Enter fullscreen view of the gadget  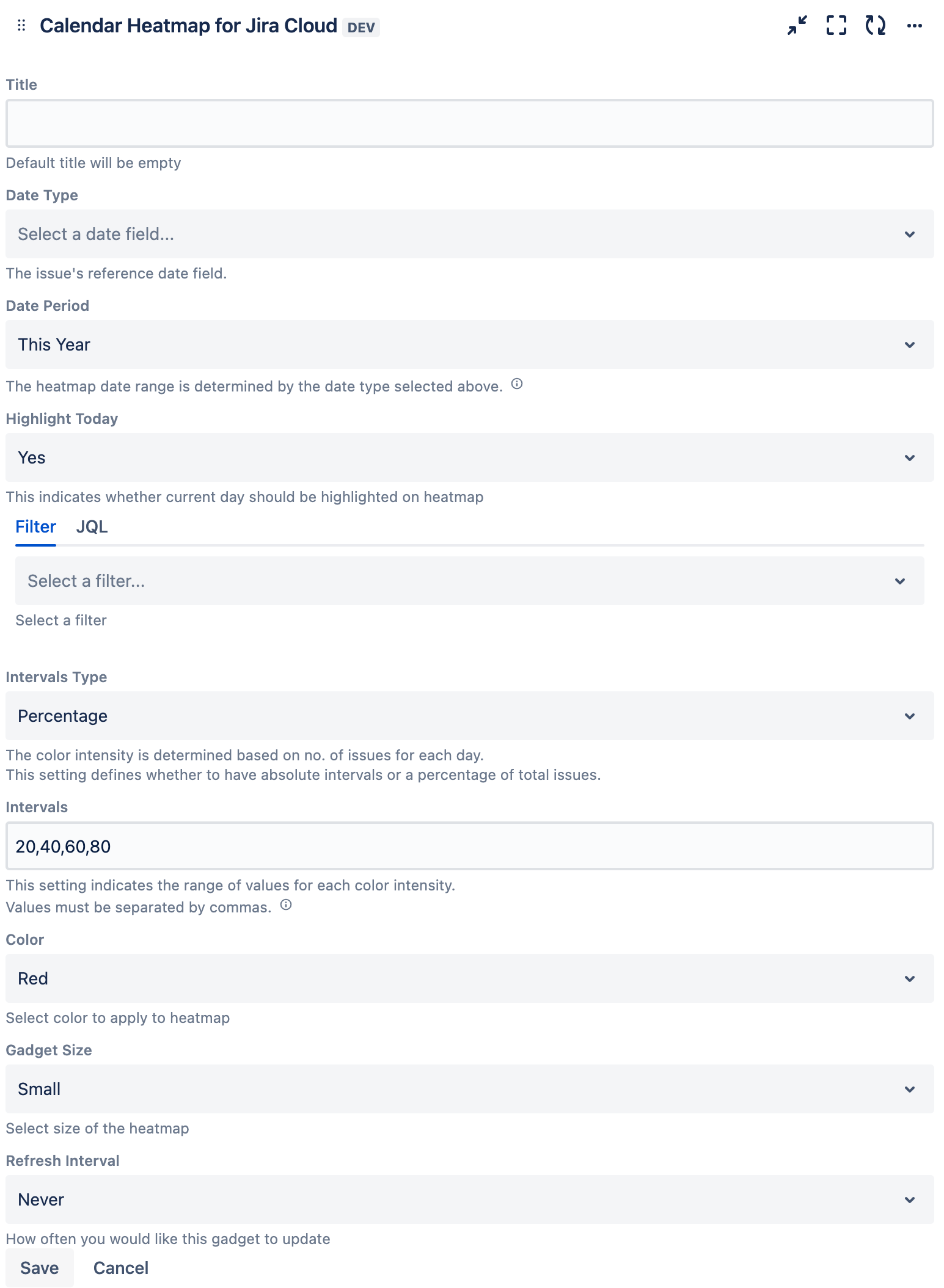(x=836, y=26)
